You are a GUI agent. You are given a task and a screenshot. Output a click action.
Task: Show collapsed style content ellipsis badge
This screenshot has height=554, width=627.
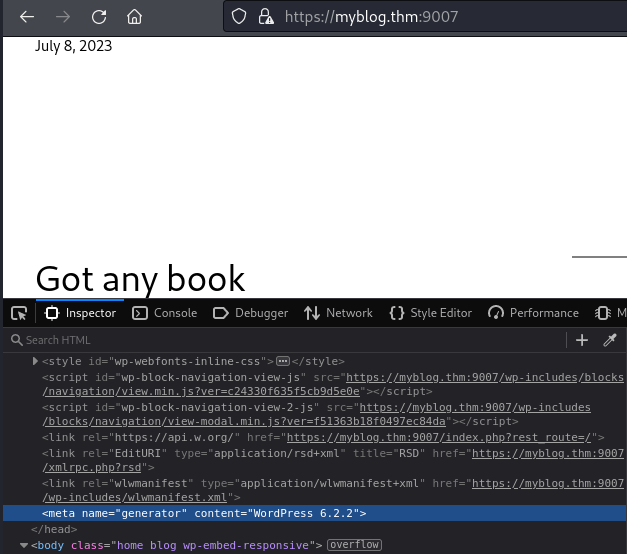283,361
